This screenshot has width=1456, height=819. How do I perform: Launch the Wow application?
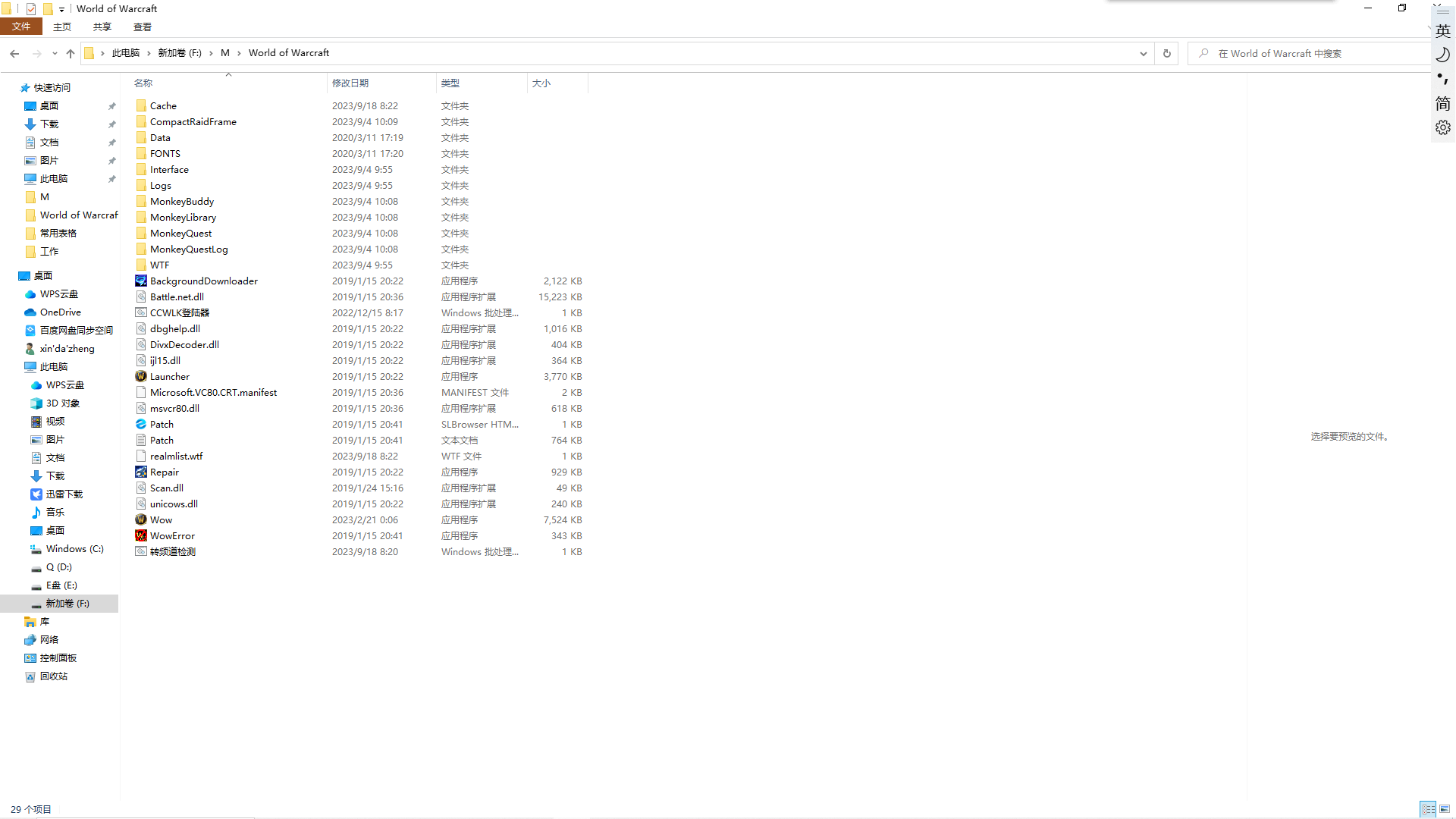[161, 519]
